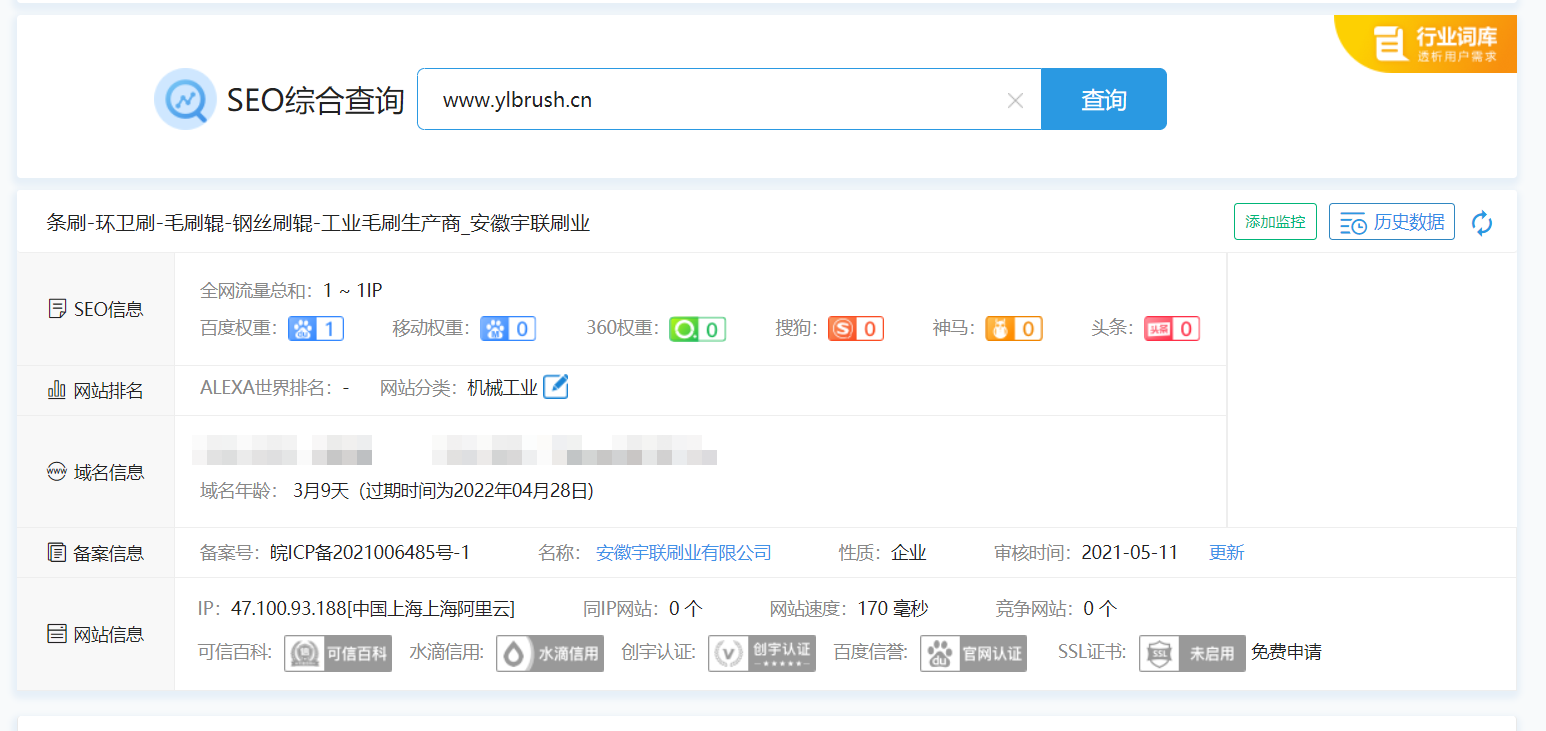The height and width of the screenshot is (731, 1546).
Task: Click the 官网认证 百度信誉 badge
Action: tap(974, 653)
